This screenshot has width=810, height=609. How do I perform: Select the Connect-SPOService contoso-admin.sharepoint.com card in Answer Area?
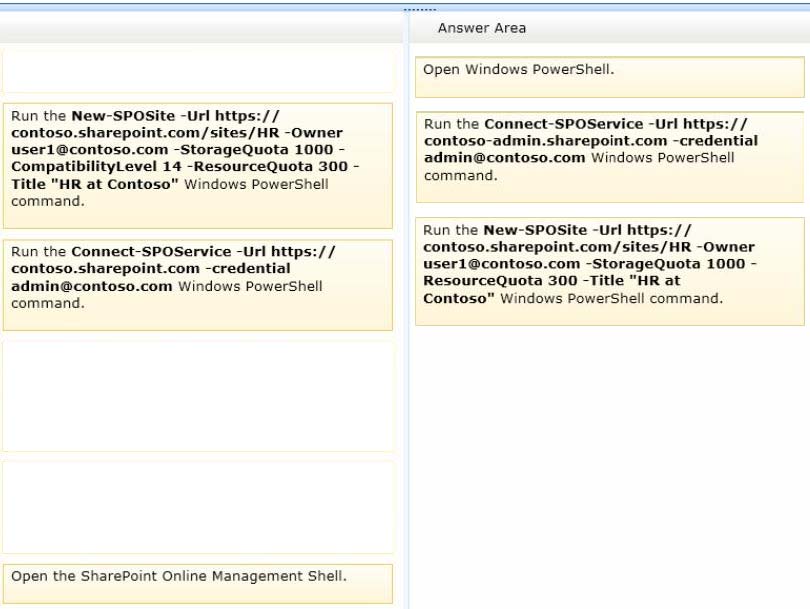[x=610, y=157]
